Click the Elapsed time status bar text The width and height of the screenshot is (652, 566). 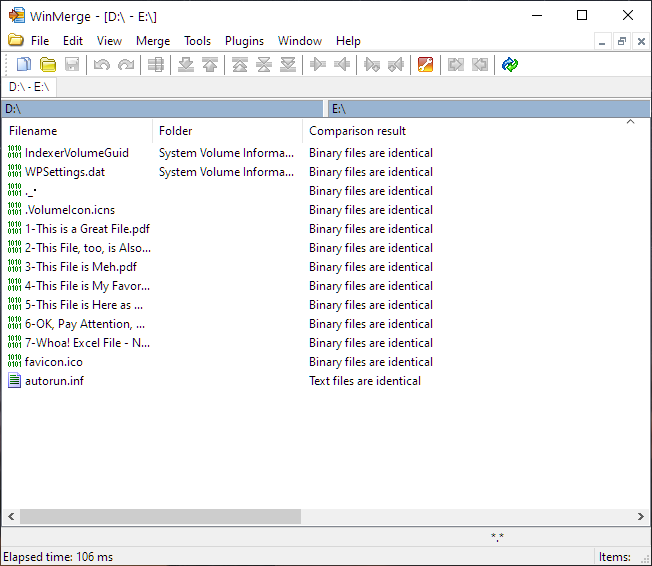[x=58, y=556]
